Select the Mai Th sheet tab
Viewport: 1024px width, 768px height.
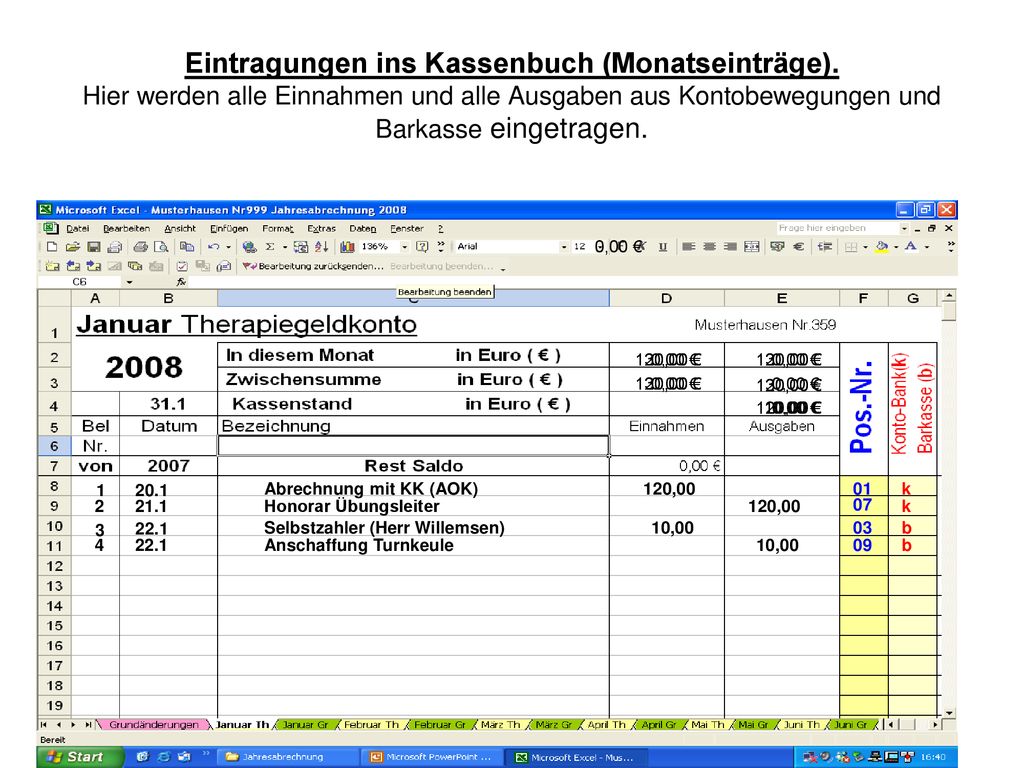[x=707, y=725]
